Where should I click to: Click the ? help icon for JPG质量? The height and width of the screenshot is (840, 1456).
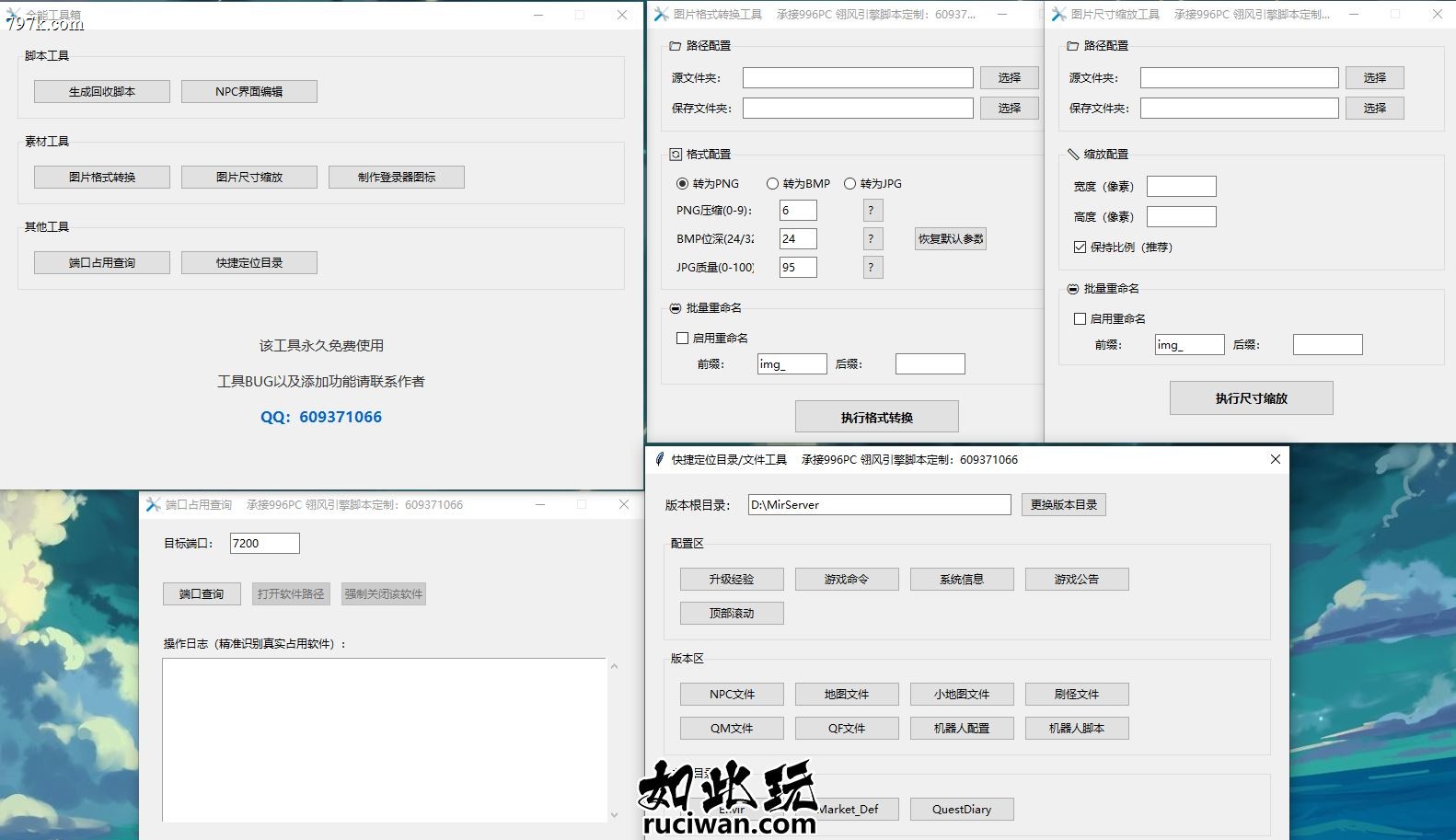pyautogui.click(x=873, y=267)
